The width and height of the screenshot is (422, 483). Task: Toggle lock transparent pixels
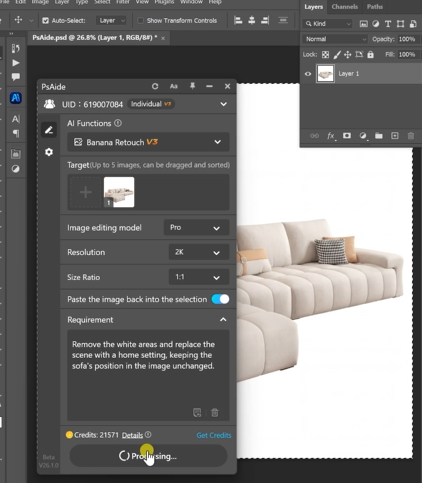(325, 55)
